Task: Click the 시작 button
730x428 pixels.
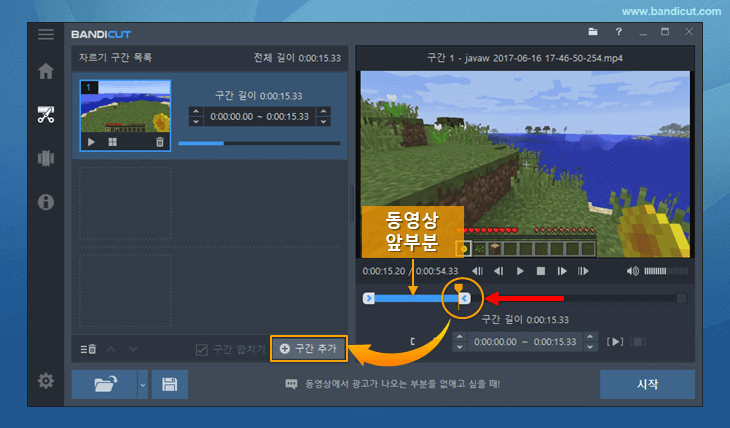Action: [647, 384]
